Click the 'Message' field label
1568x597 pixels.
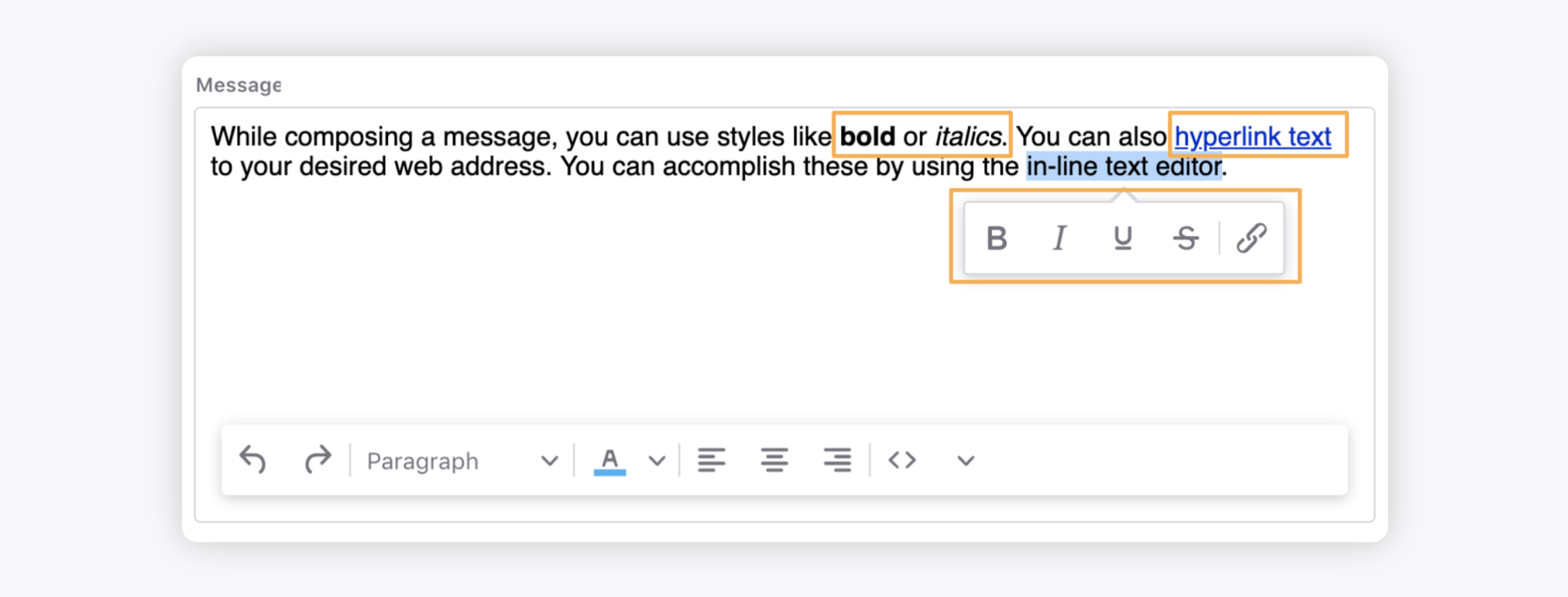(x=238, y=85)
